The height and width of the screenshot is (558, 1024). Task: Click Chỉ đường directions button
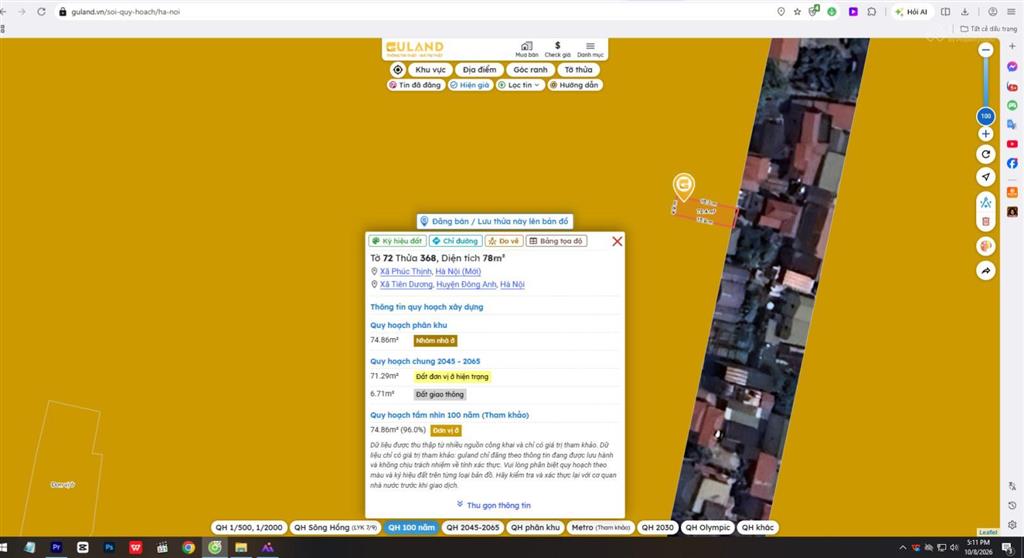[x=456, y=241]
